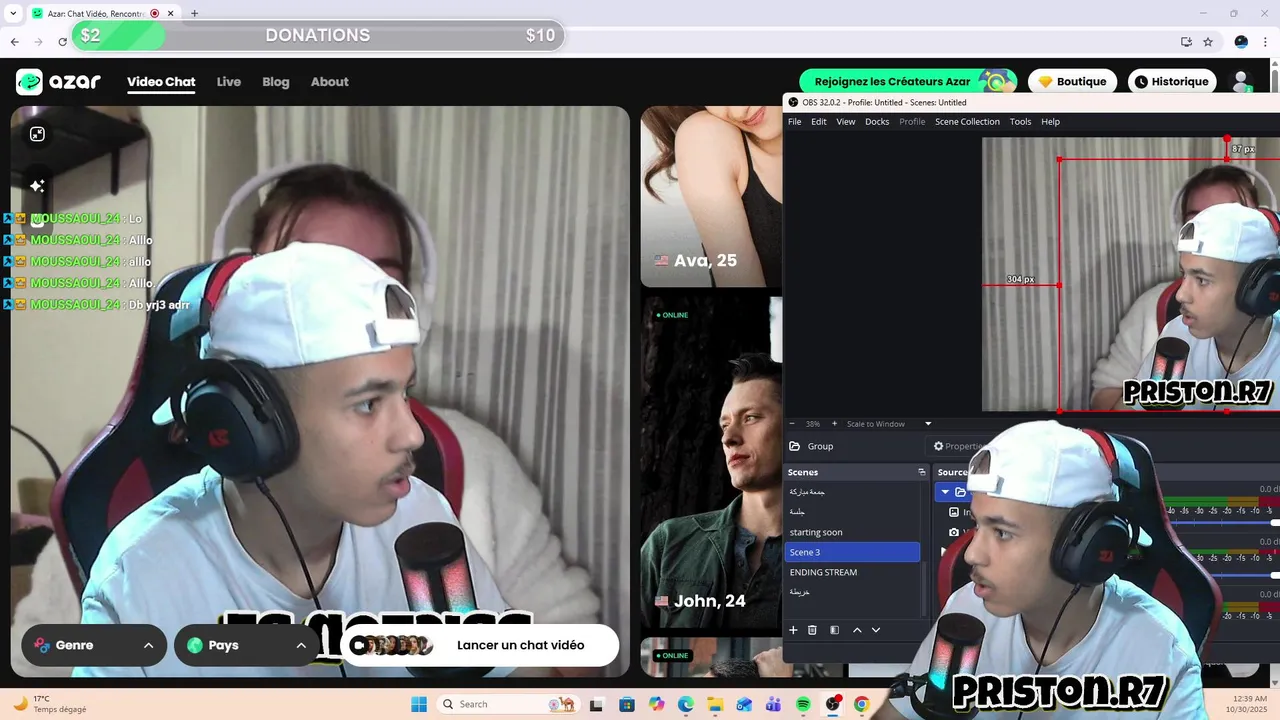This screenshot has height=720, width=1280.
Task: Click the weather widget on taskbar
Action: [x=50, y=704]
